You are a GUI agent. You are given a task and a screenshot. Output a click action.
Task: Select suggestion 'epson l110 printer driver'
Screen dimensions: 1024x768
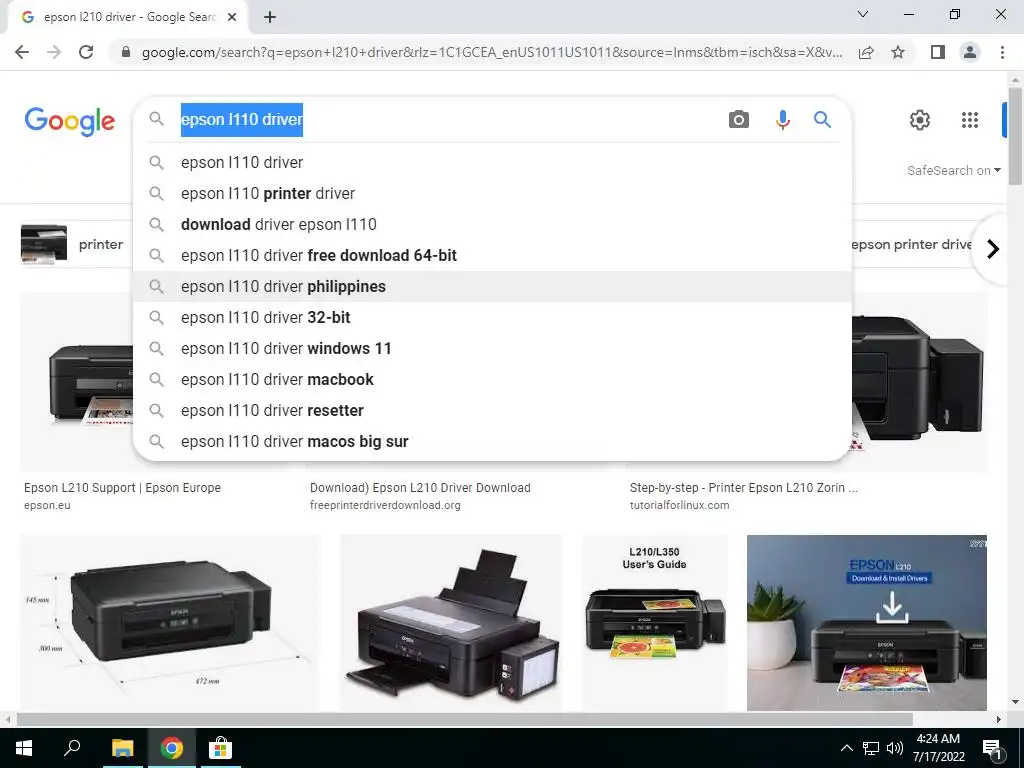(492, 193)
